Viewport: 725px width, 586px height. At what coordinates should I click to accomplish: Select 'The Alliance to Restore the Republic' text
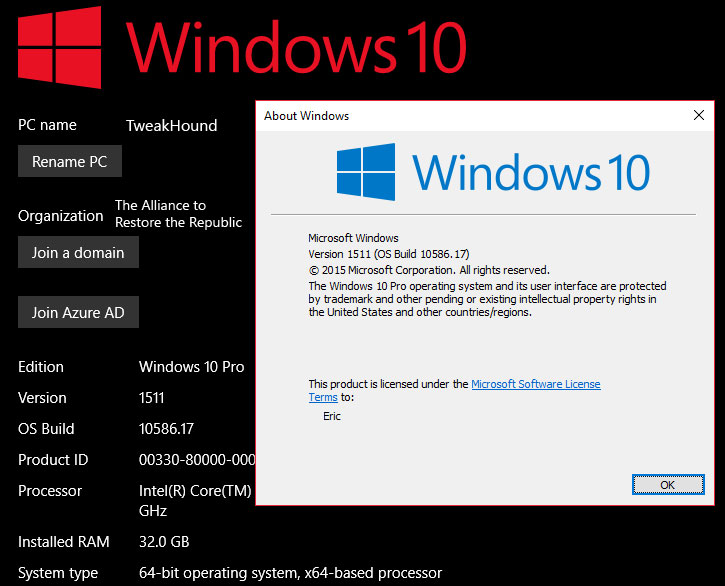(178, 214)
